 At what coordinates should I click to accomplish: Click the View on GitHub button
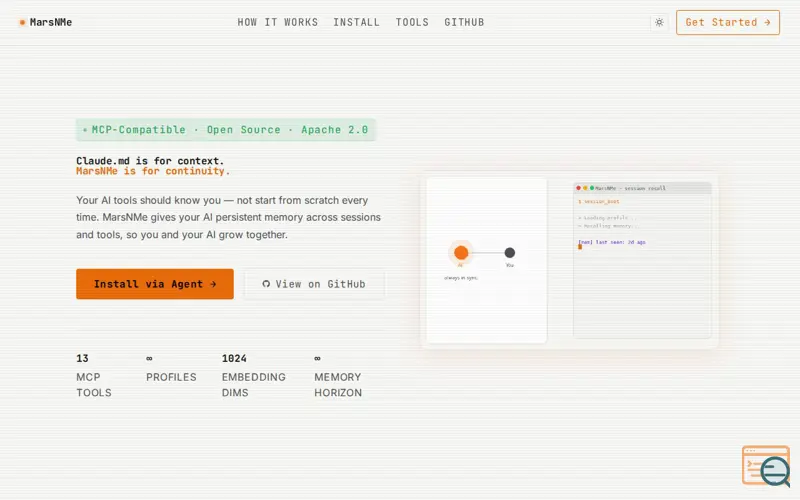pos(314,284)
